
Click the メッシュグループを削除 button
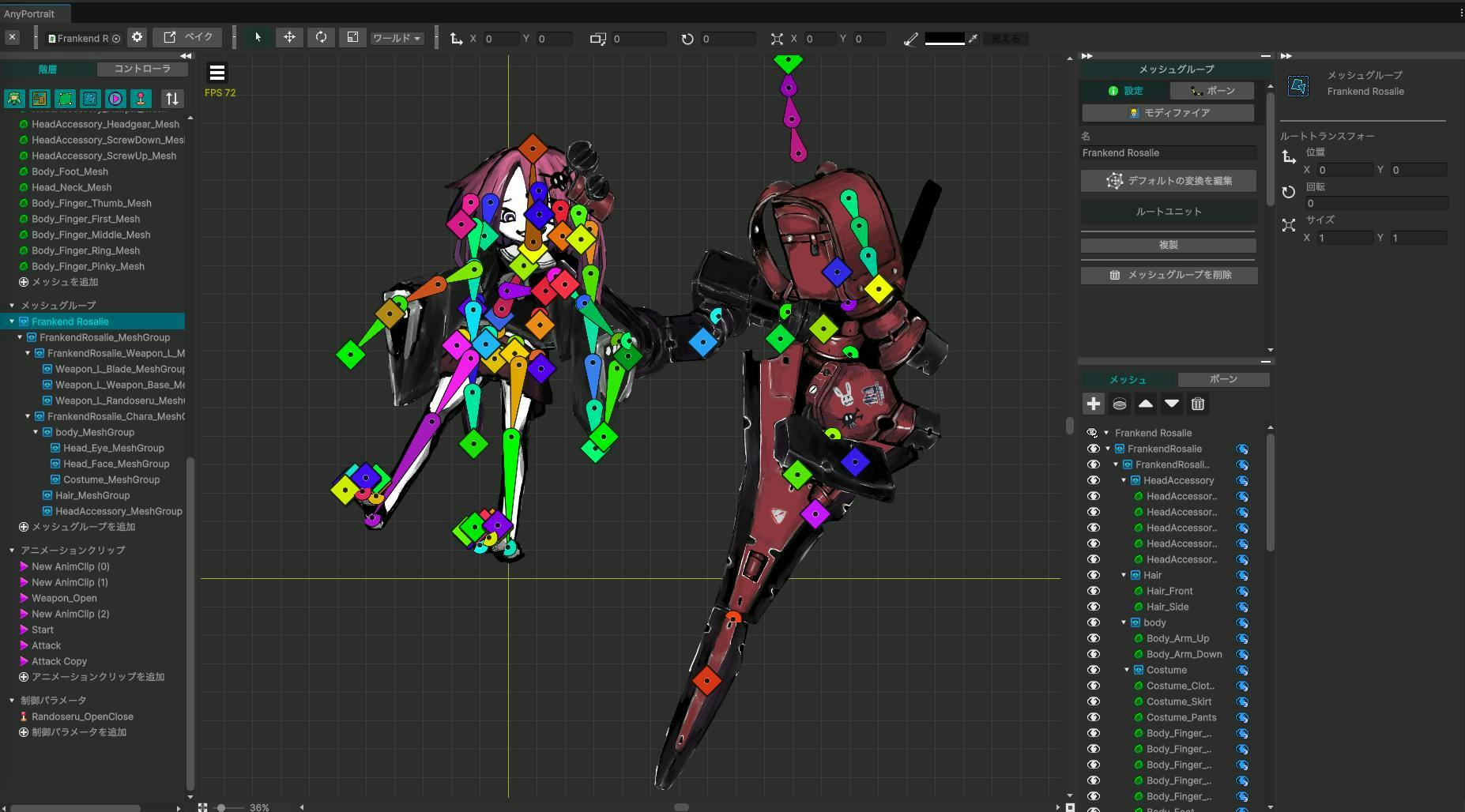point(1169,275)
